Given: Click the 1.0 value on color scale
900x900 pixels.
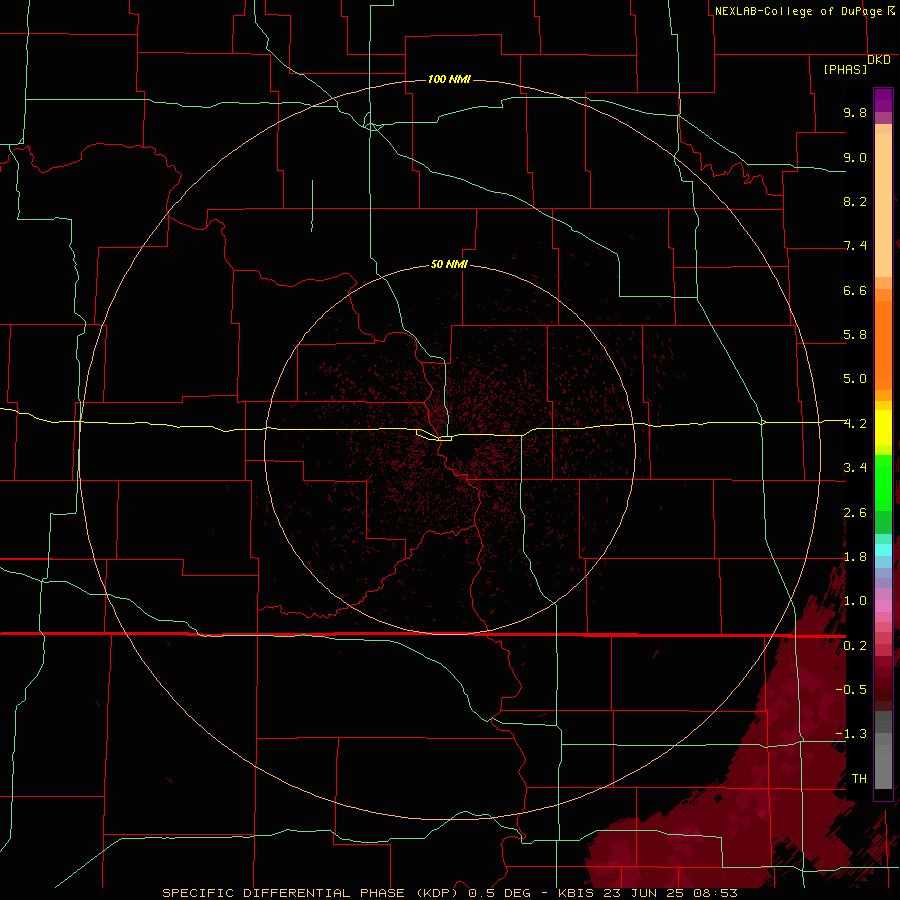Looking at the screenshot, I should (855, 601).
